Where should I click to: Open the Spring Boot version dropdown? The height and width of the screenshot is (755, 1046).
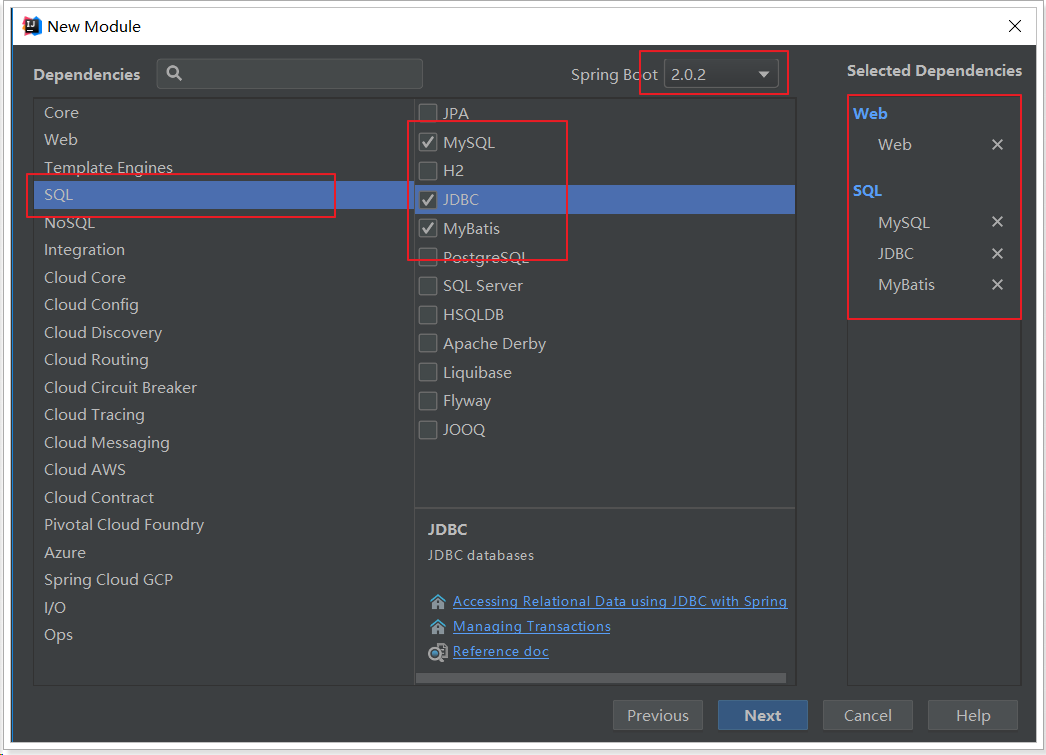721,74
